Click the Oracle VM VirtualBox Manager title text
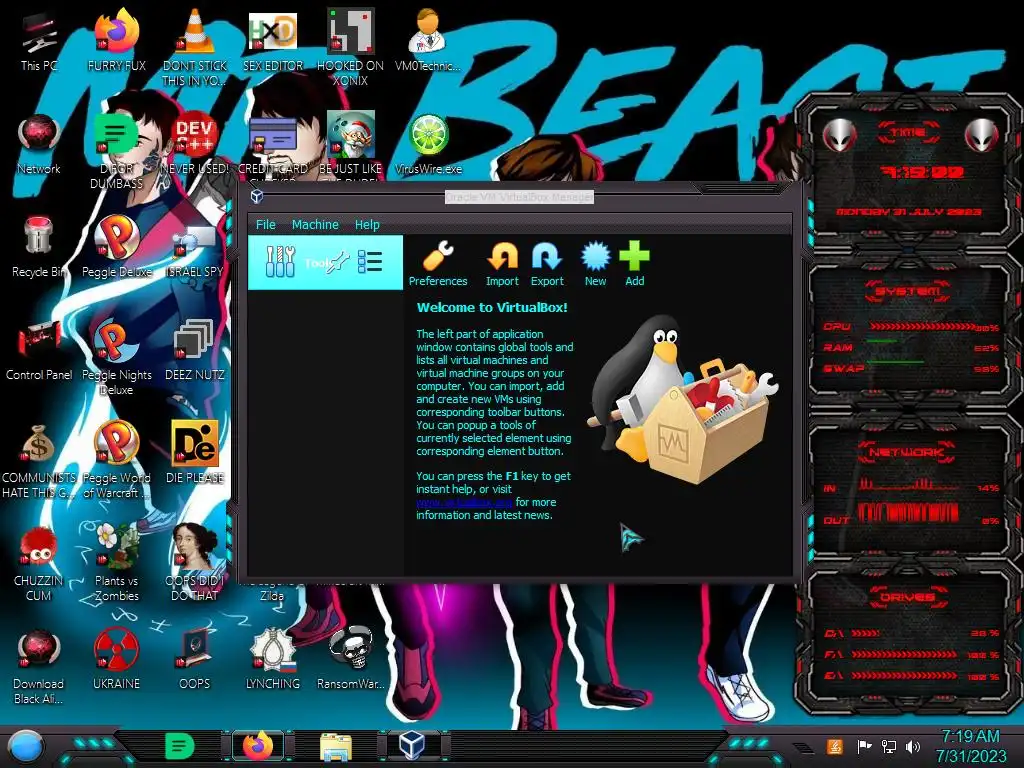The height and width of the screenshot is (768, 1024). (x=519, y=197)
